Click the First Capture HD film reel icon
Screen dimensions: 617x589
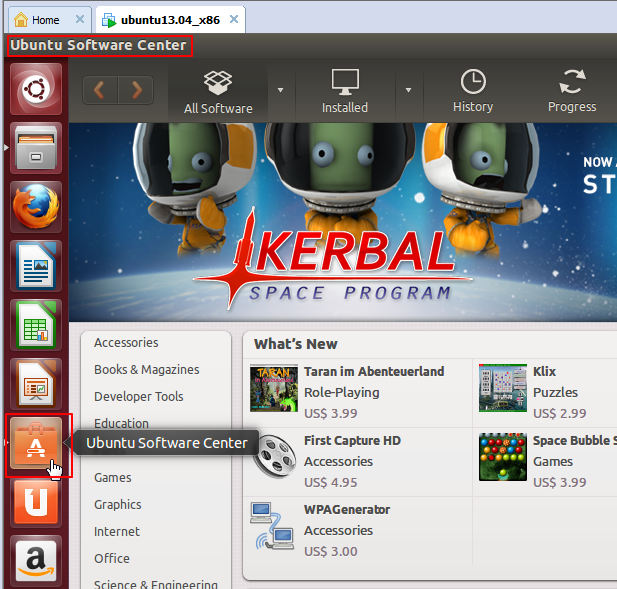pyautogui.click(x=274, y=456)
